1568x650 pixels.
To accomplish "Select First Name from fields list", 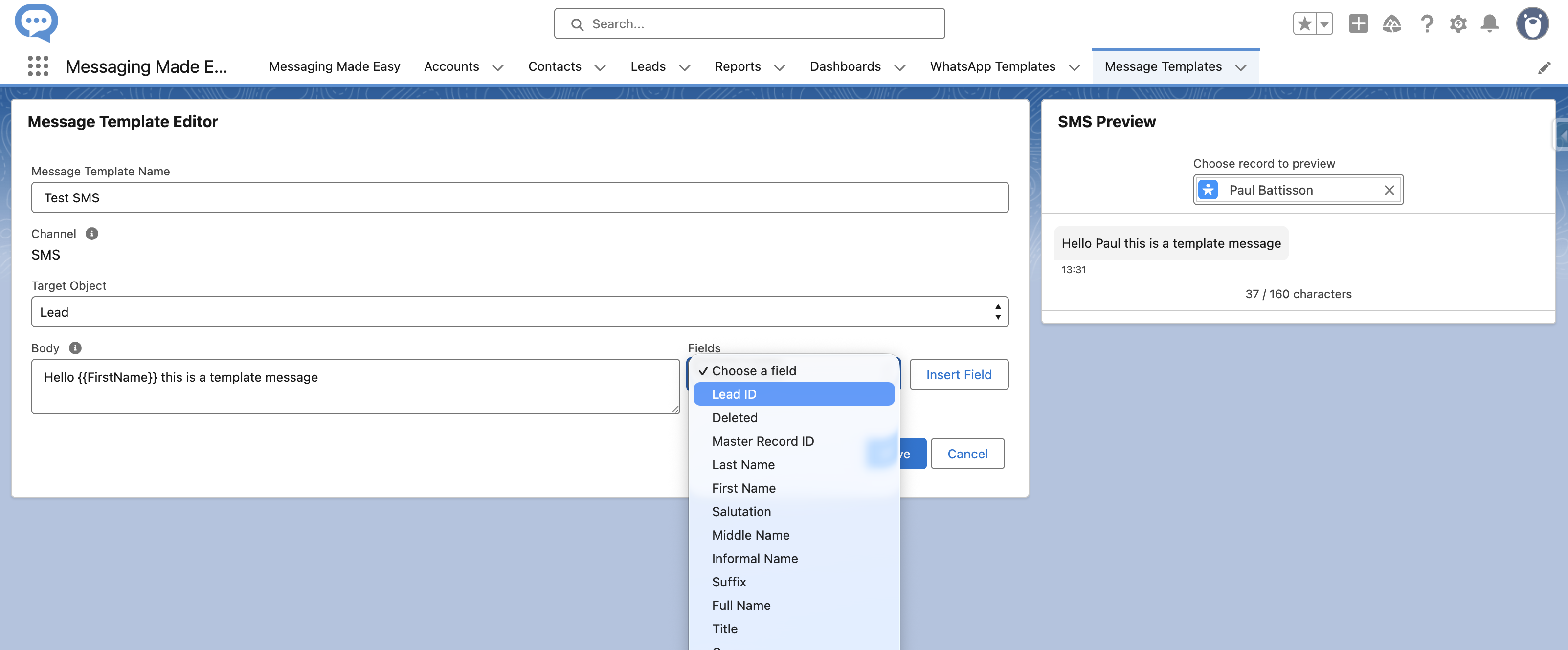I will click(743, 488).
